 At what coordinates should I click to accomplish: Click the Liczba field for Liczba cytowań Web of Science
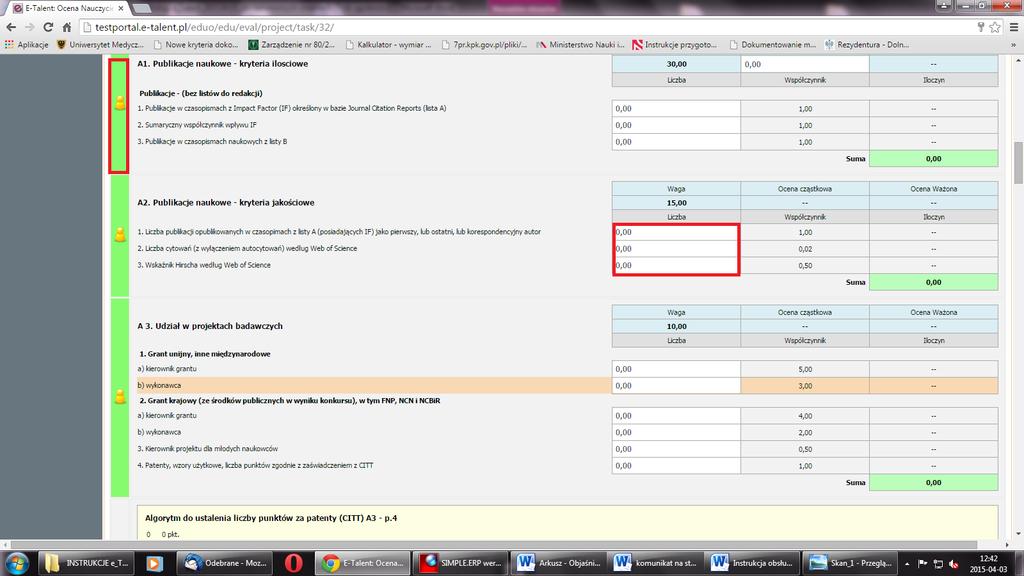(x=676, y=249)
